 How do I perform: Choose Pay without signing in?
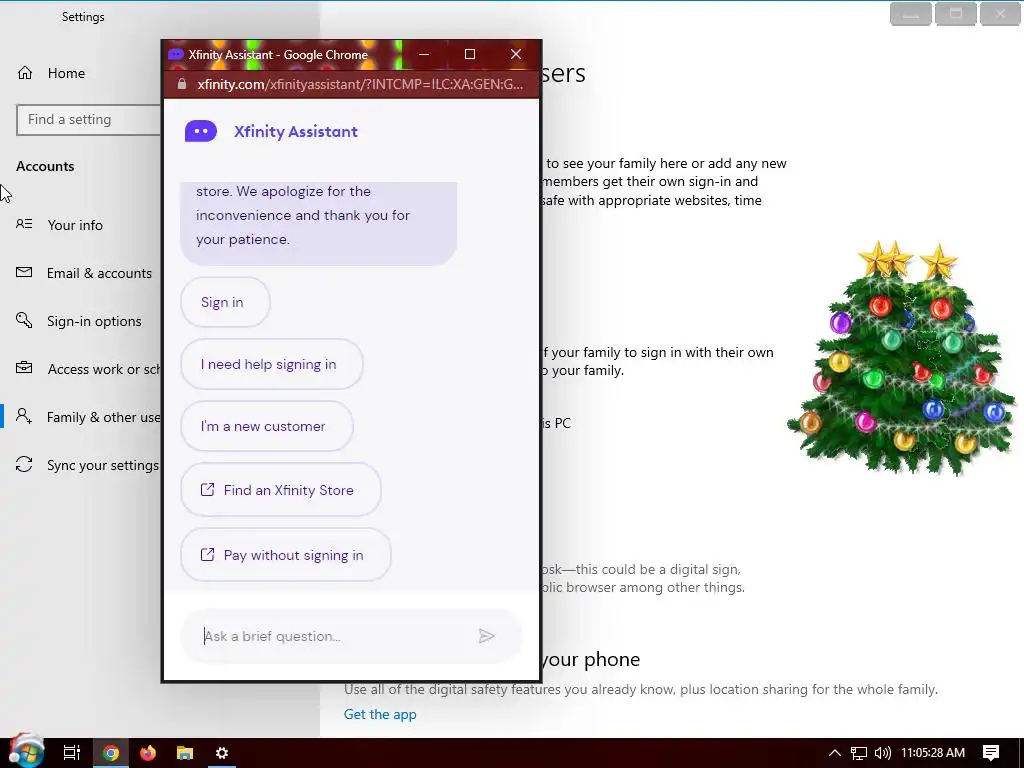(x=285, y=555)
